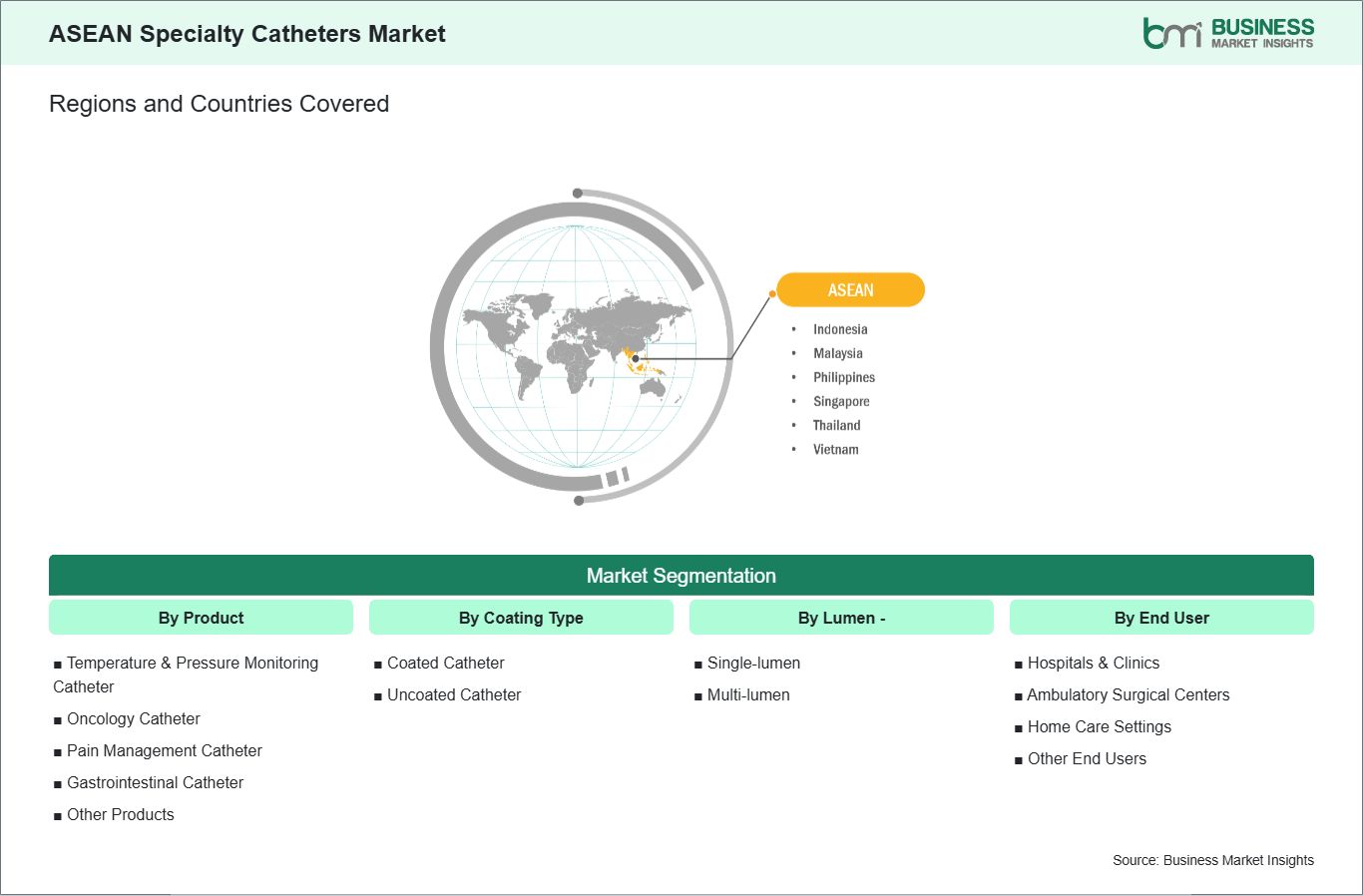Choose the Multi-lumen item
The width and height of the screenshot is (1363, 896).
tap(747, 694)
